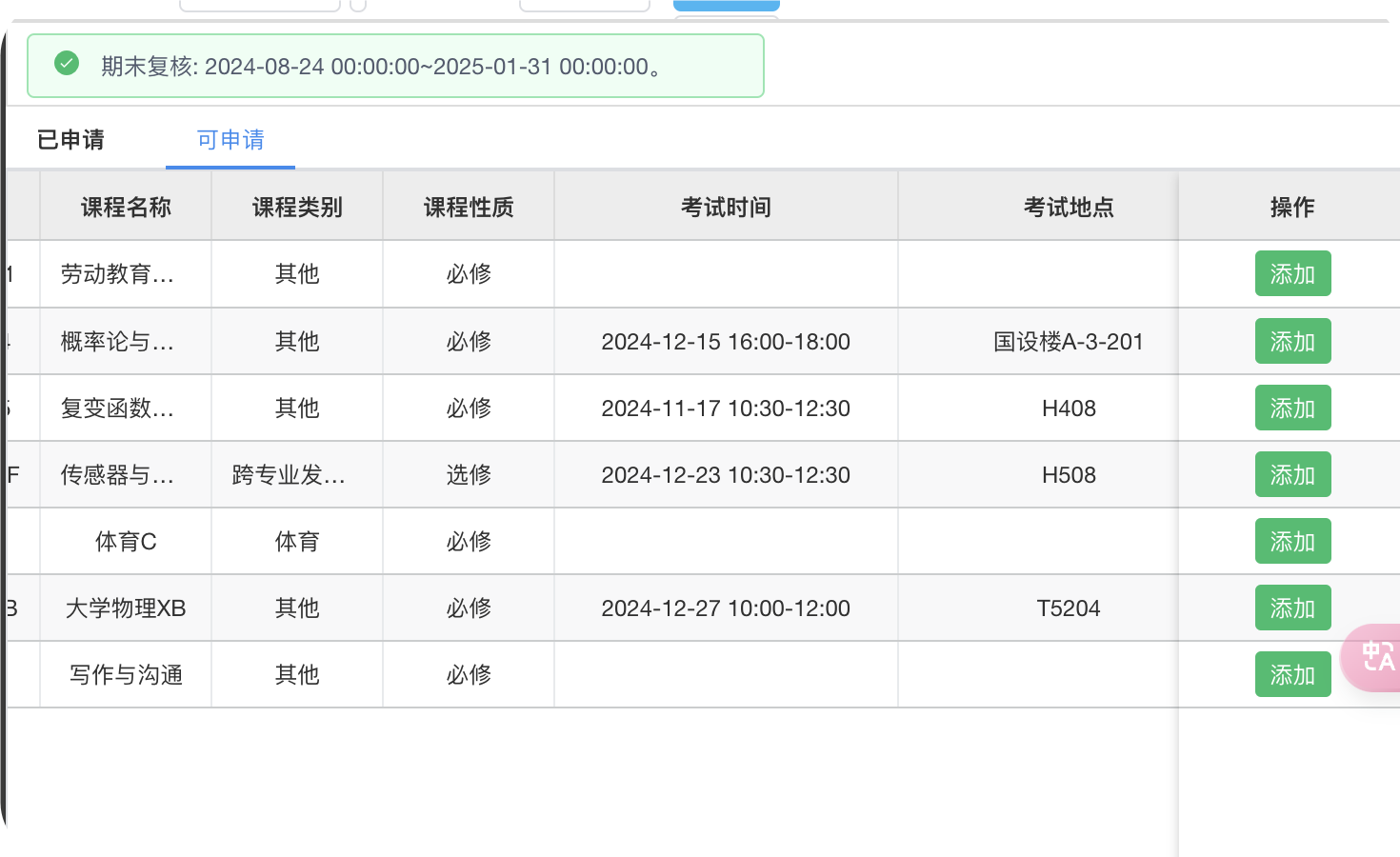Click 添加 for 写作与沟通
1400x857 pixels.
click(x=1292, y=675)
